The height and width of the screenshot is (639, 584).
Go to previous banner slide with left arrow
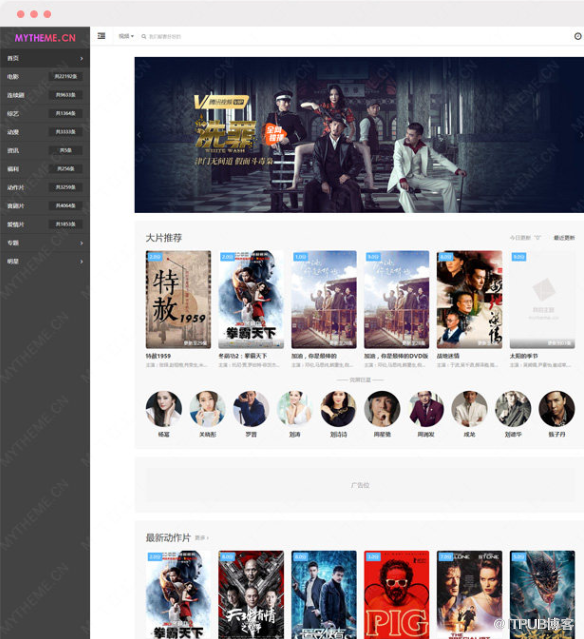tap(139, 135)
